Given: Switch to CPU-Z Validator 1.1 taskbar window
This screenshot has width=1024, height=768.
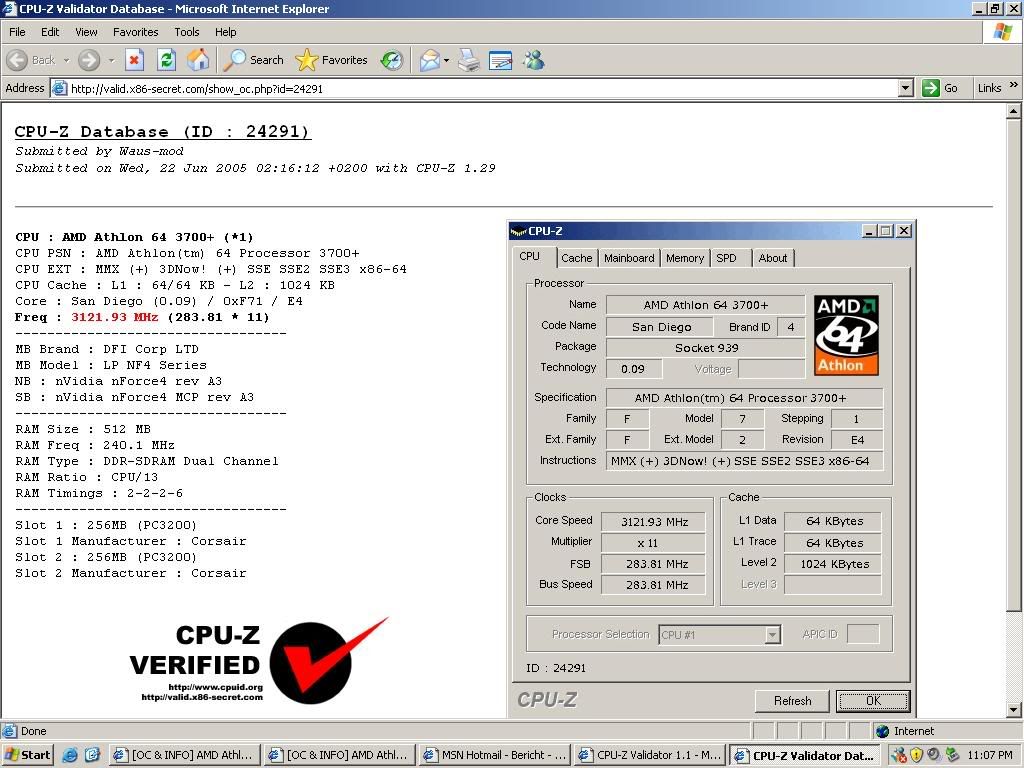Looking at the screenshot, I should pos(650,755).
